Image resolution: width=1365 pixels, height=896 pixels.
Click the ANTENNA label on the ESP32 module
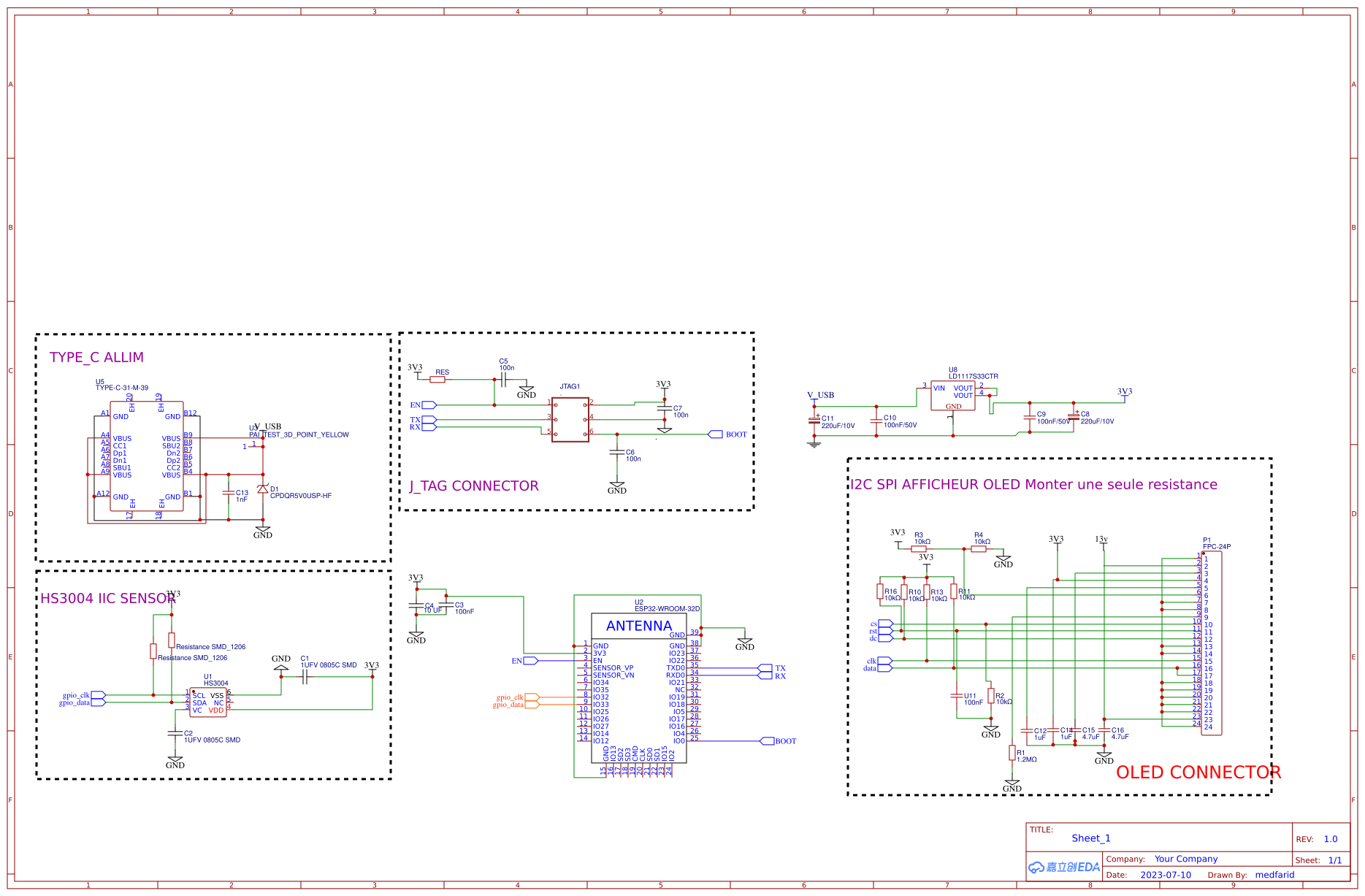(638, 626)
